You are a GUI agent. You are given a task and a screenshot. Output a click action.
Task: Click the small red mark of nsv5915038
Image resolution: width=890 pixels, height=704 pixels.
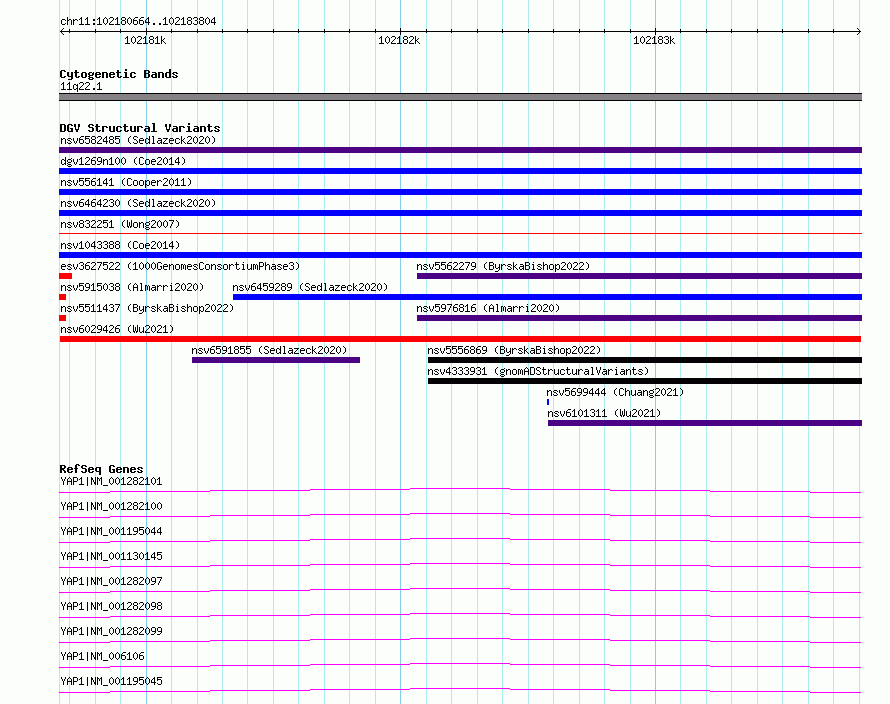pyautogui.click(x=62, y=297)
